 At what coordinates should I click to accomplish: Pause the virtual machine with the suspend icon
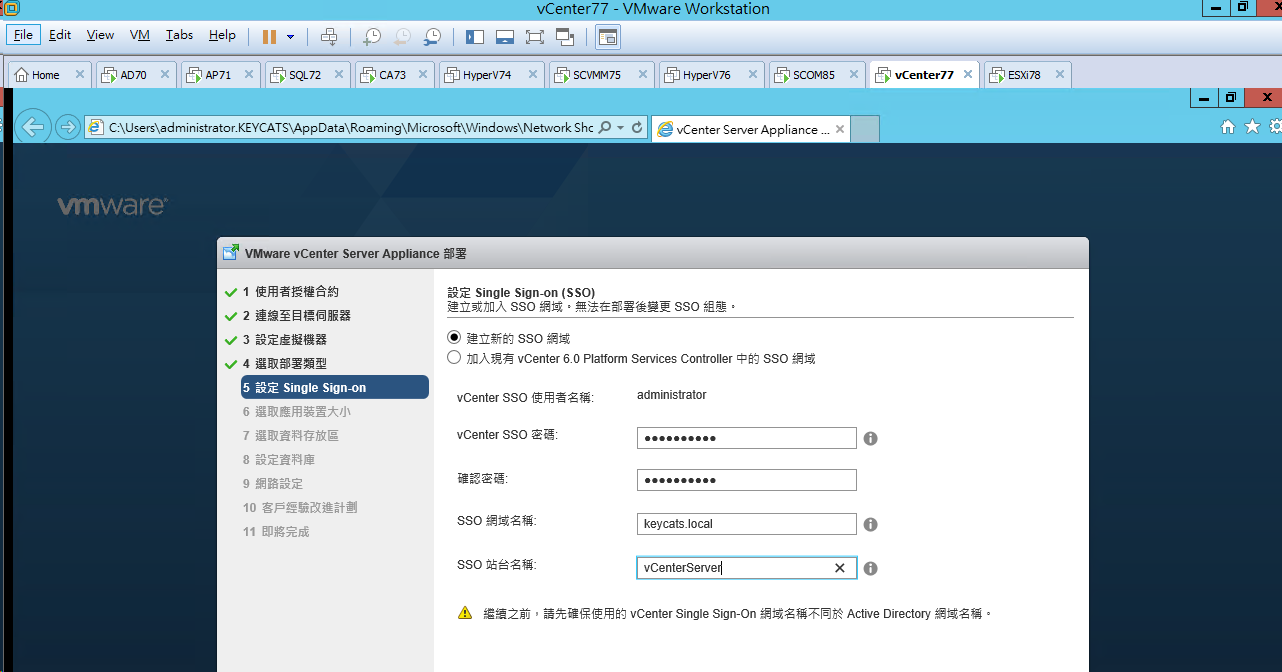click(x=269, y=36)
